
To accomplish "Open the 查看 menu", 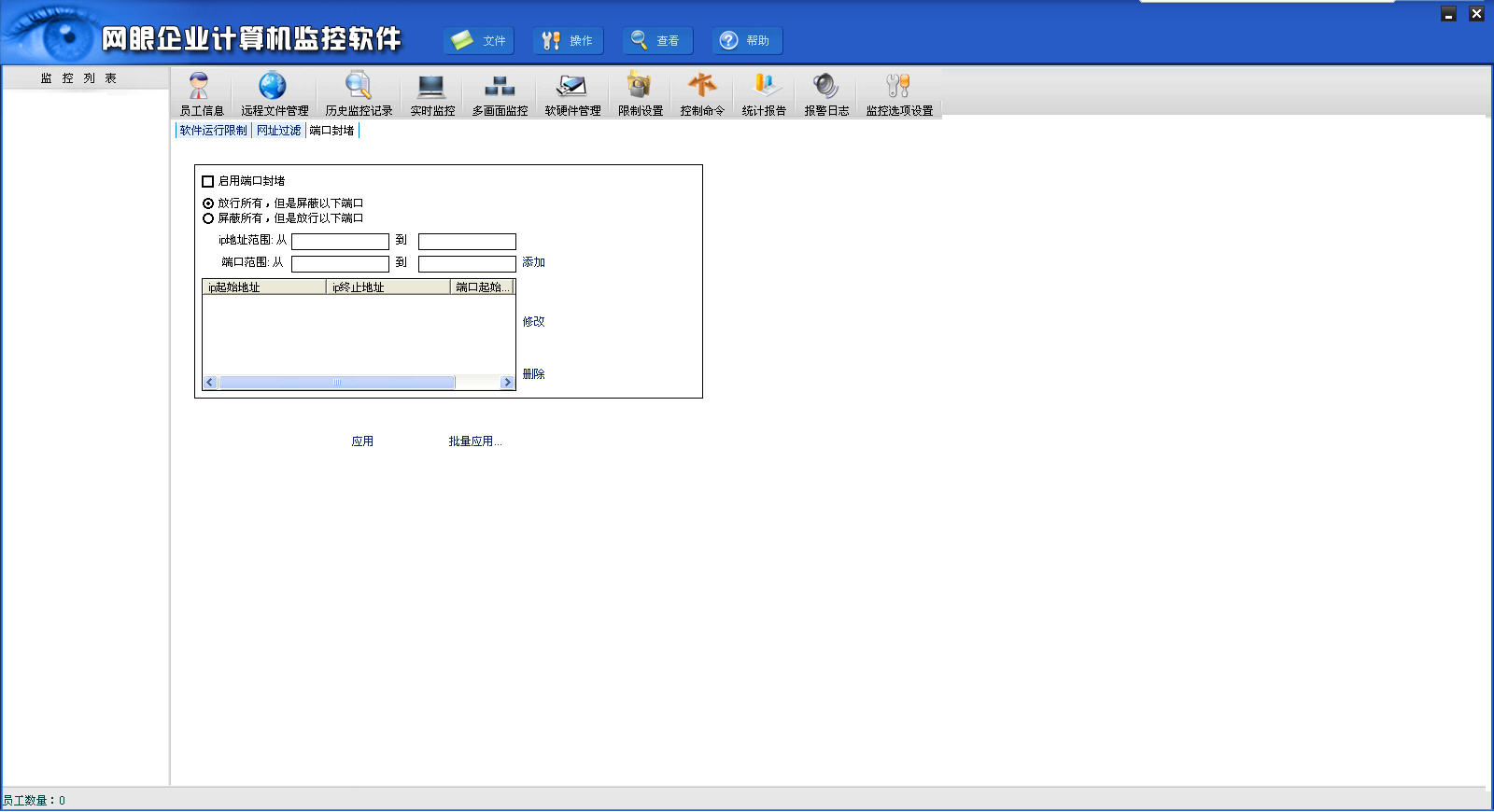I will tap(658, 41).
